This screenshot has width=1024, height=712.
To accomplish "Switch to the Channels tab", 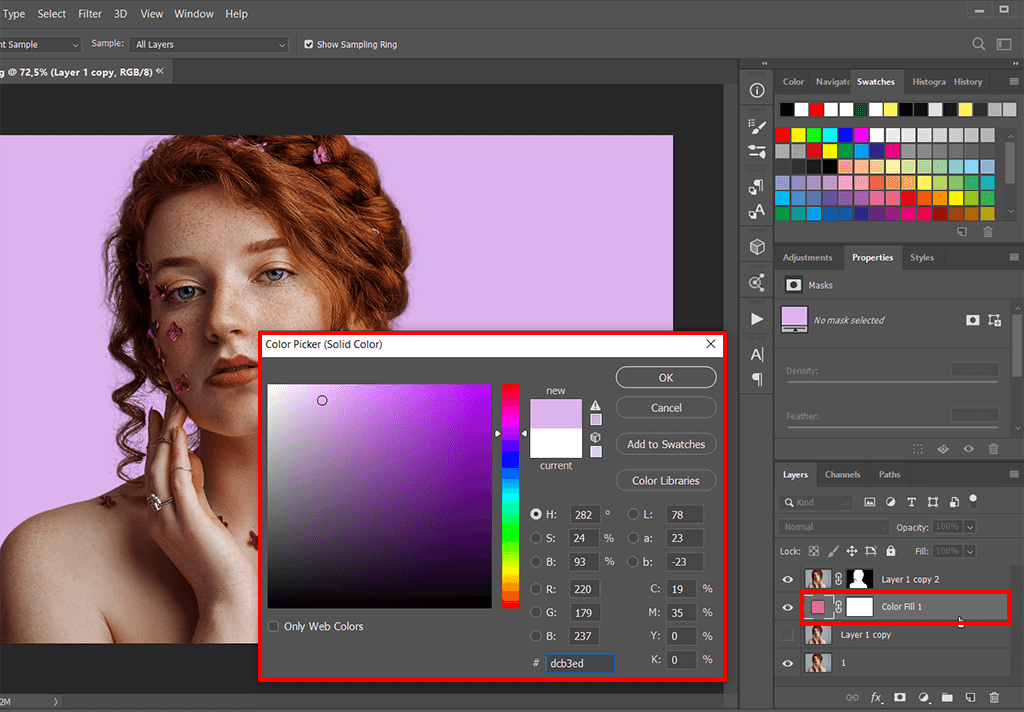I will pos(842,475).
